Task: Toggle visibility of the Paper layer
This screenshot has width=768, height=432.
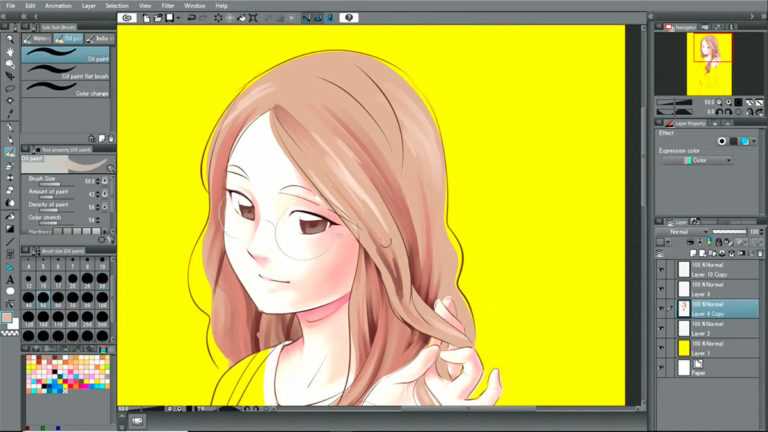Action: click(660, 368)
